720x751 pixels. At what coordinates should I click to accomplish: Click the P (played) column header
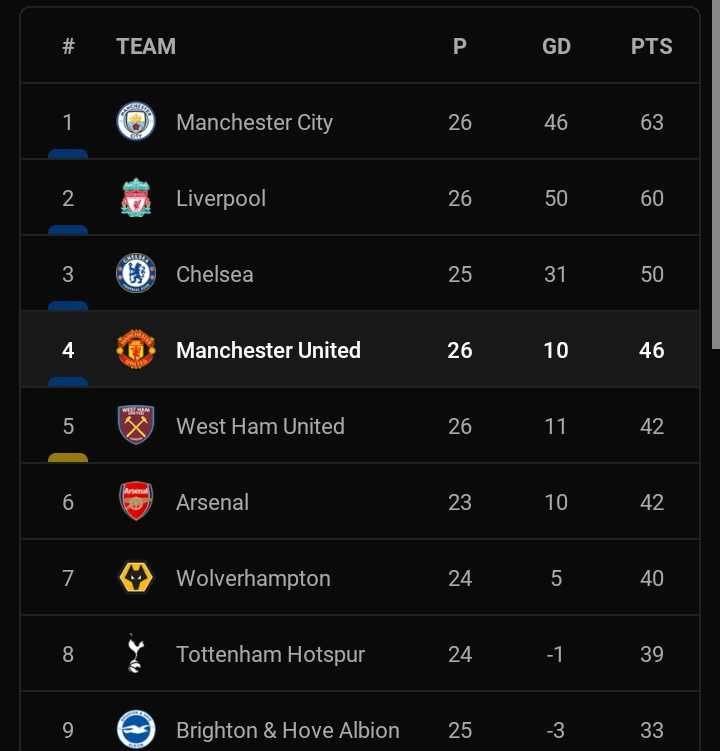tap(460, 46)
